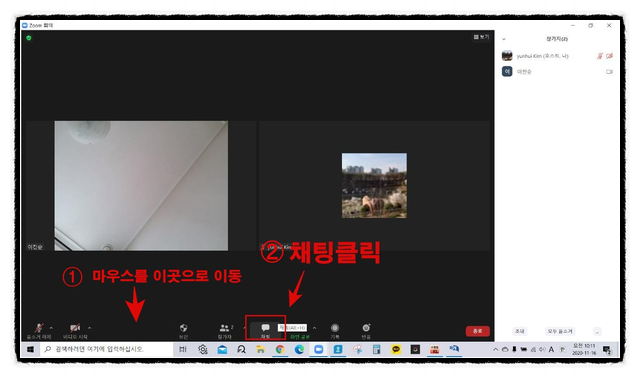Open Action Center notifications icon

[607, 350]
